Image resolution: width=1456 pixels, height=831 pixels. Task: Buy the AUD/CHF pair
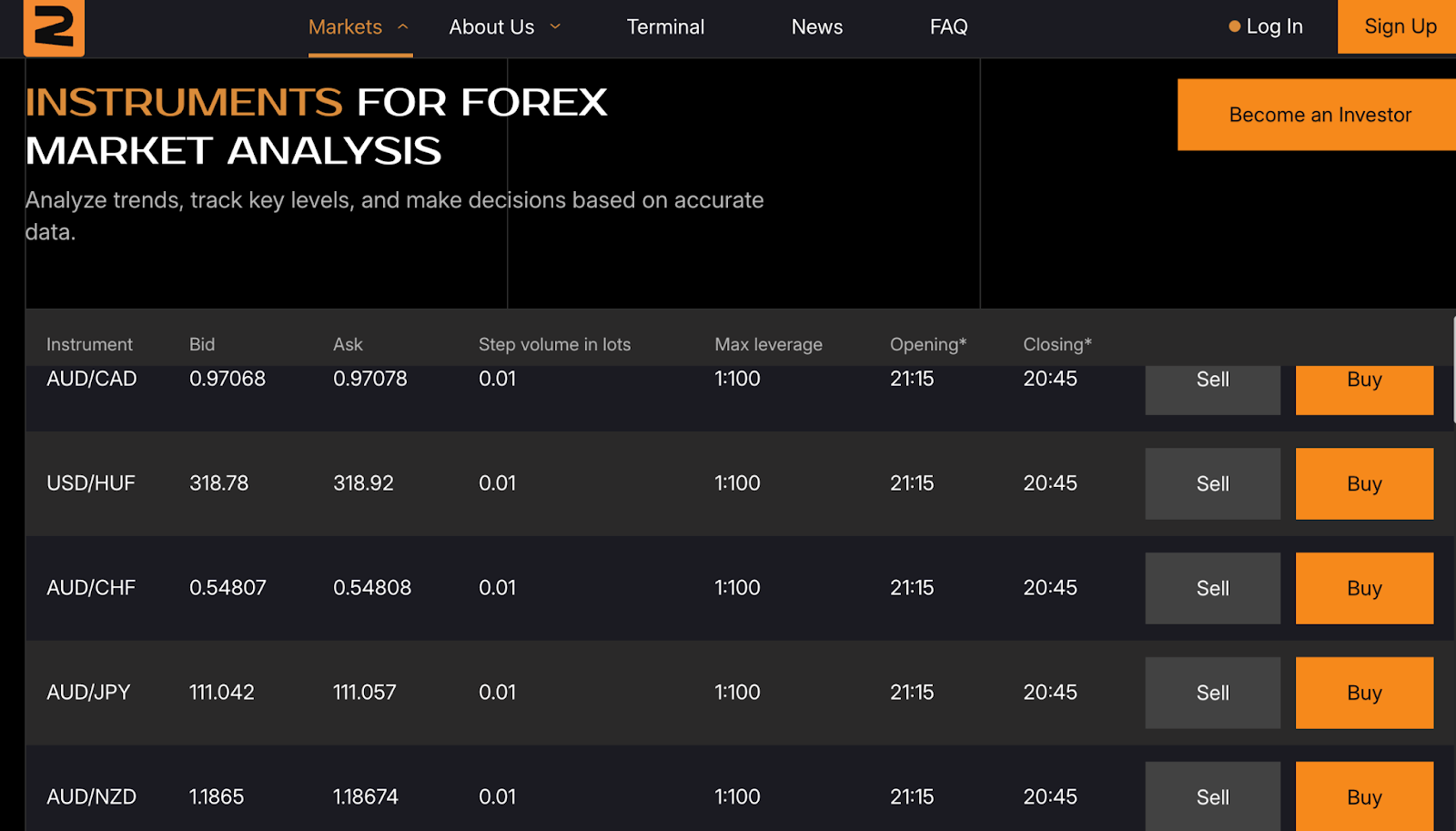point(1363,589)
